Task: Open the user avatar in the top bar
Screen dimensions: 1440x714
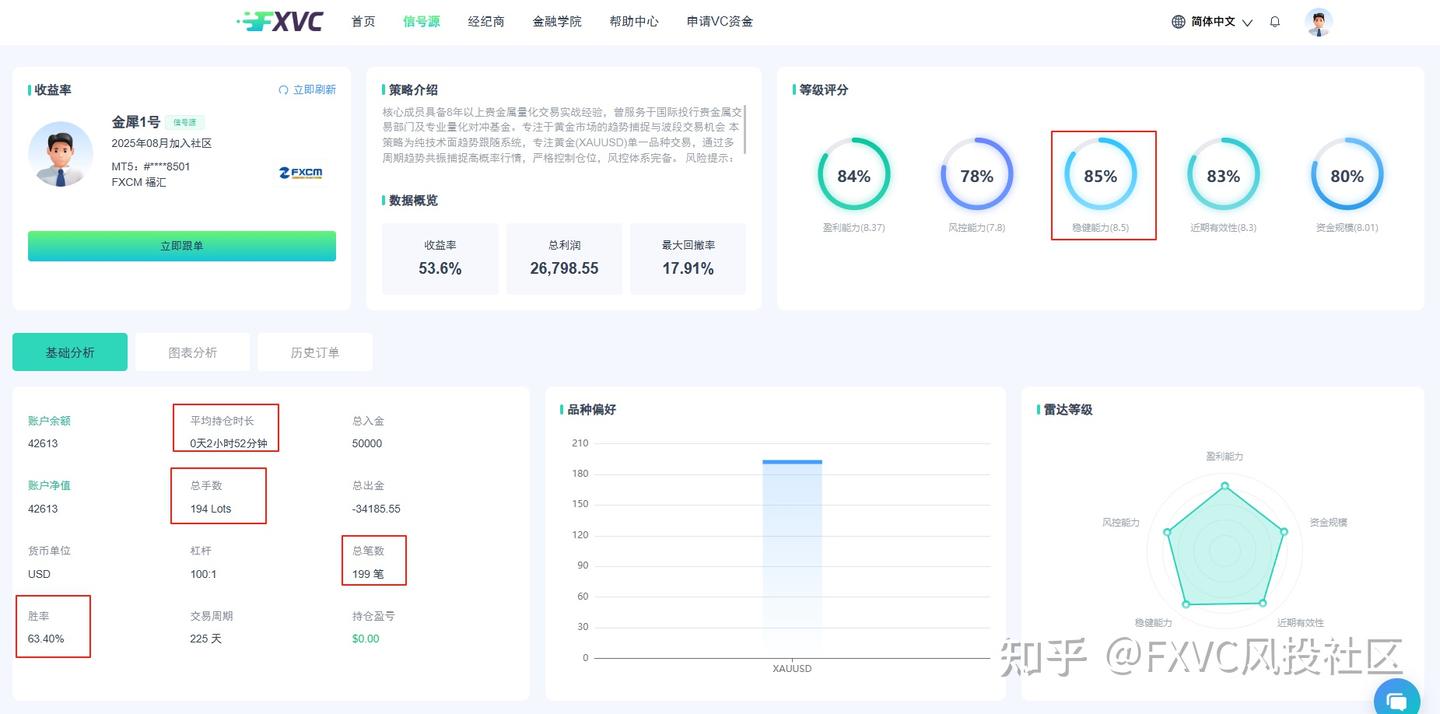Action: (1318, 21)
